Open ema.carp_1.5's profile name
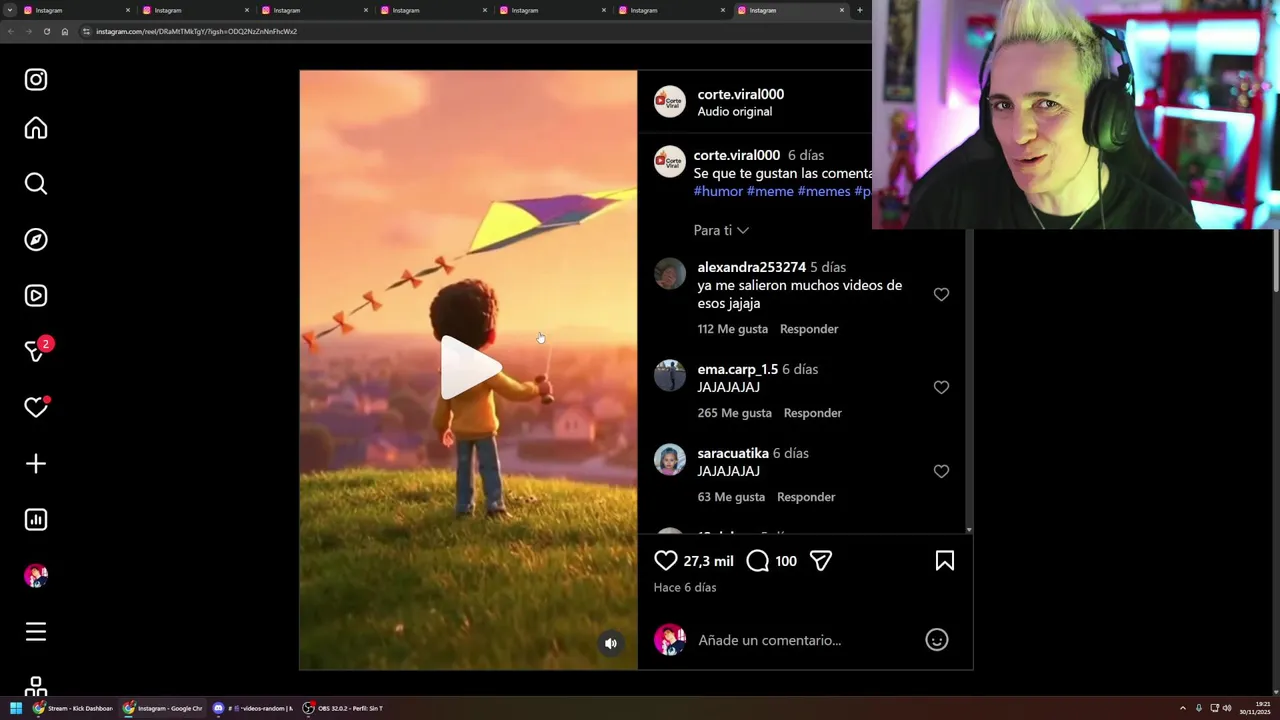The height and width of the screenshot is (720, 1280). [x=737, y=369]
